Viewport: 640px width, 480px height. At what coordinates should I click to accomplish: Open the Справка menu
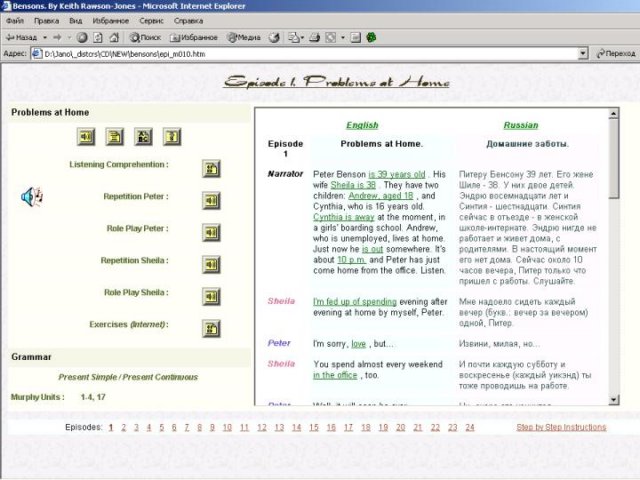(188, 21)
